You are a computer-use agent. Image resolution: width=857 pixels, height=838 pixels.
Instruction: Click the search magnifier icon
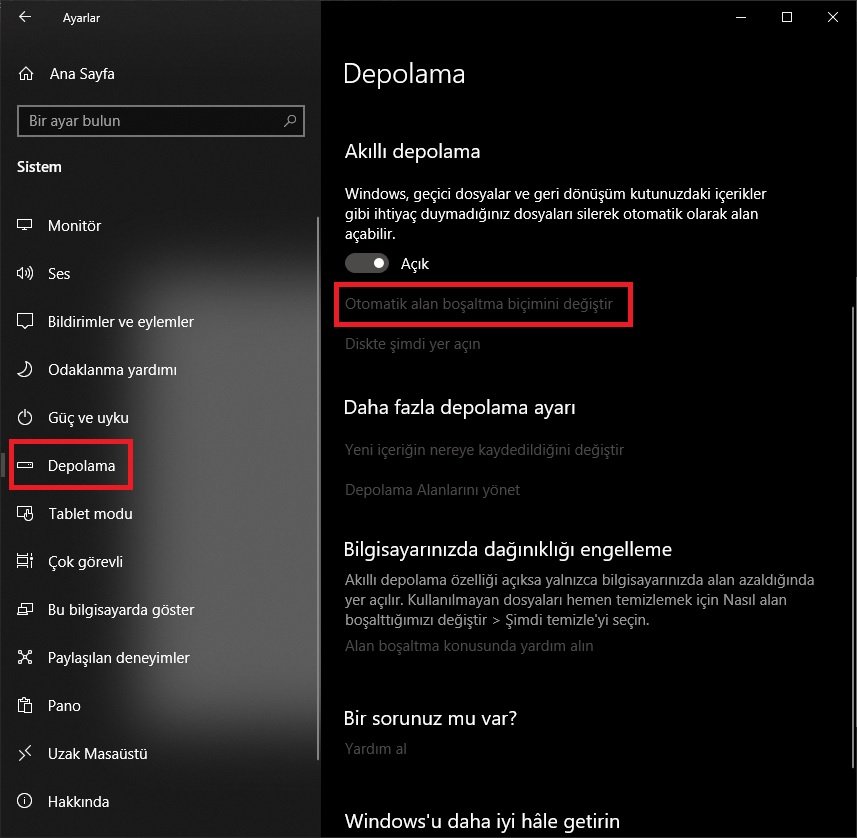click(290, 121)
